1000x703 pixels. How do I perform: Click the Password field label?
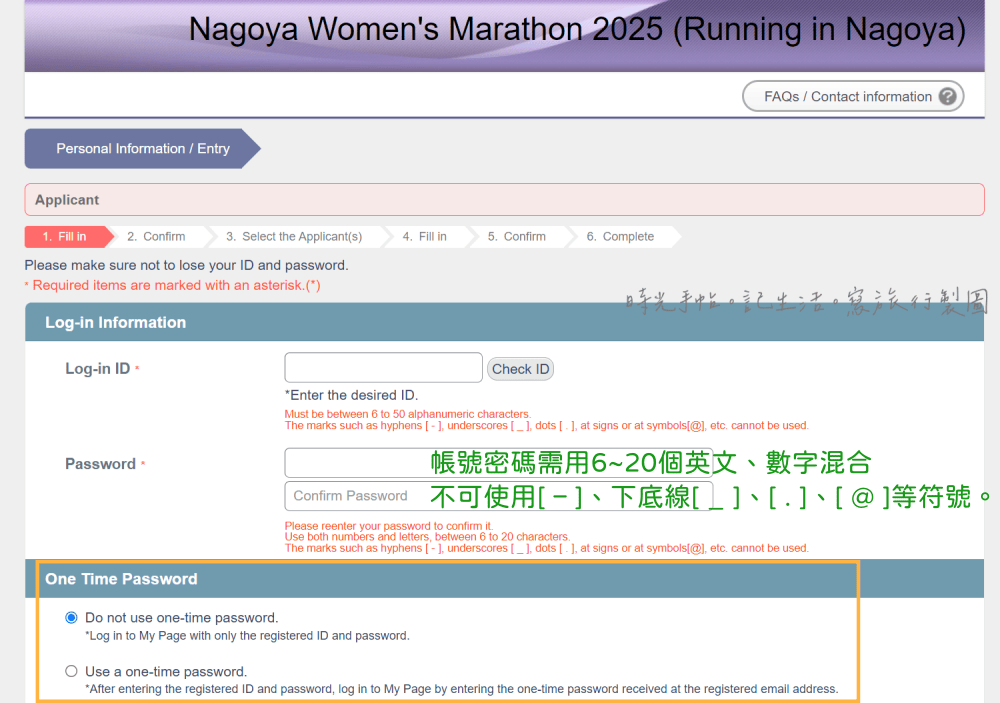(x=101, y=464)
